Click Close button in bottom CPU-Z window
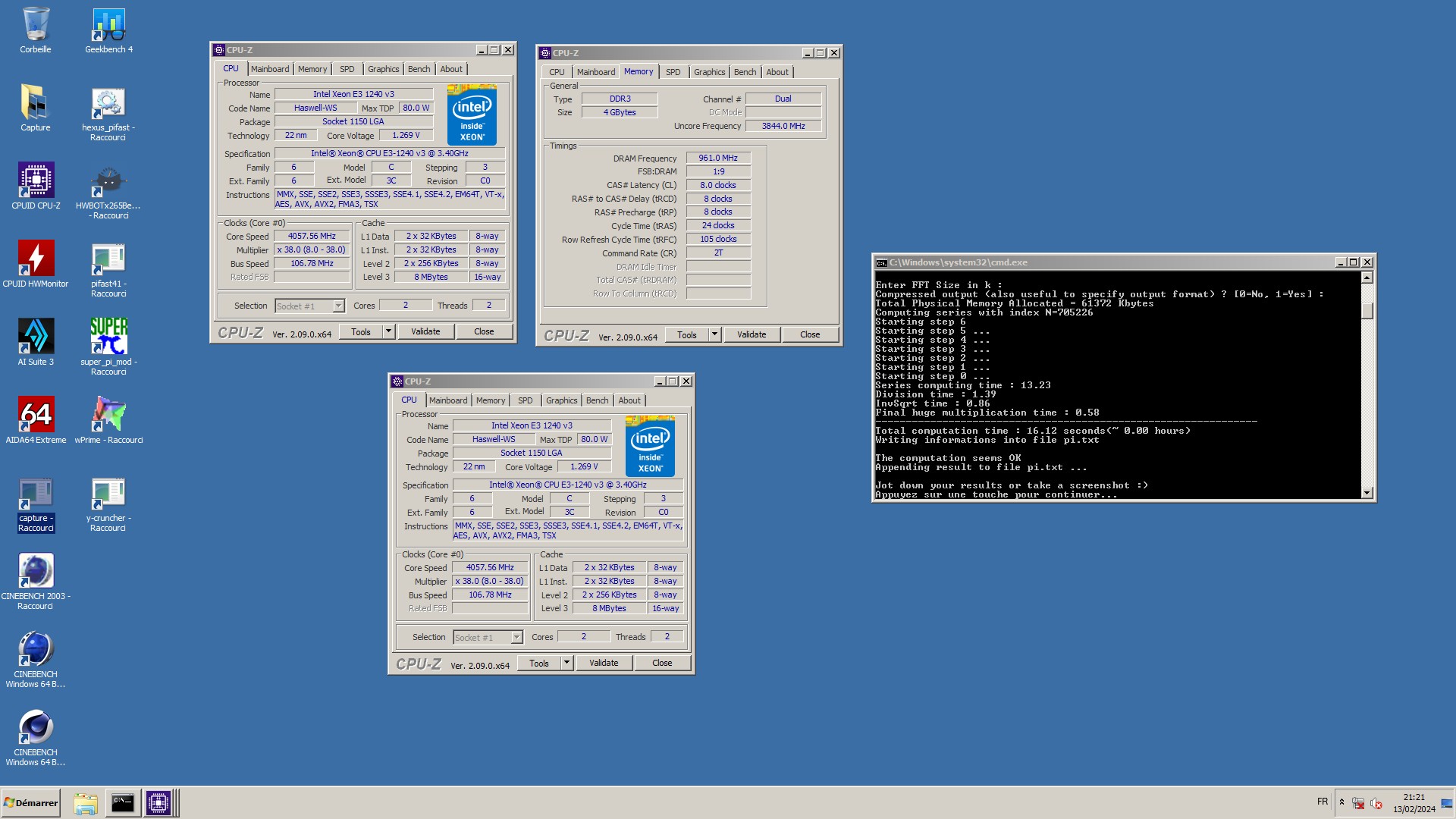This screenshot has height=819, width=1456. (662, 663)
